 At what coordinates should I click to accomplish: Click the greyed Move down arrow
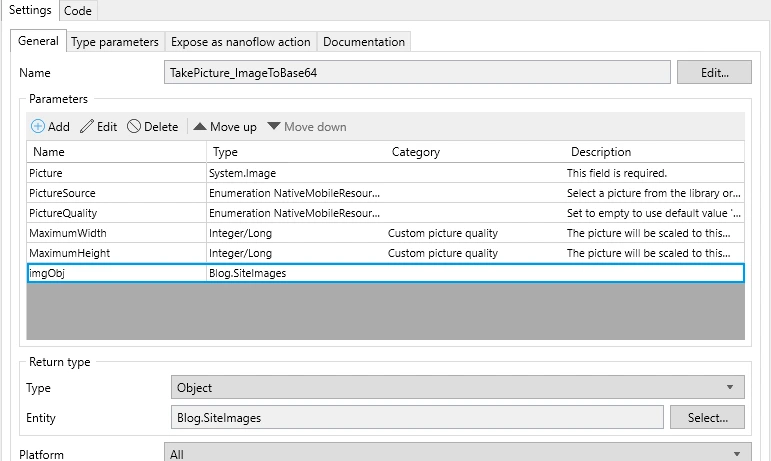274,126
